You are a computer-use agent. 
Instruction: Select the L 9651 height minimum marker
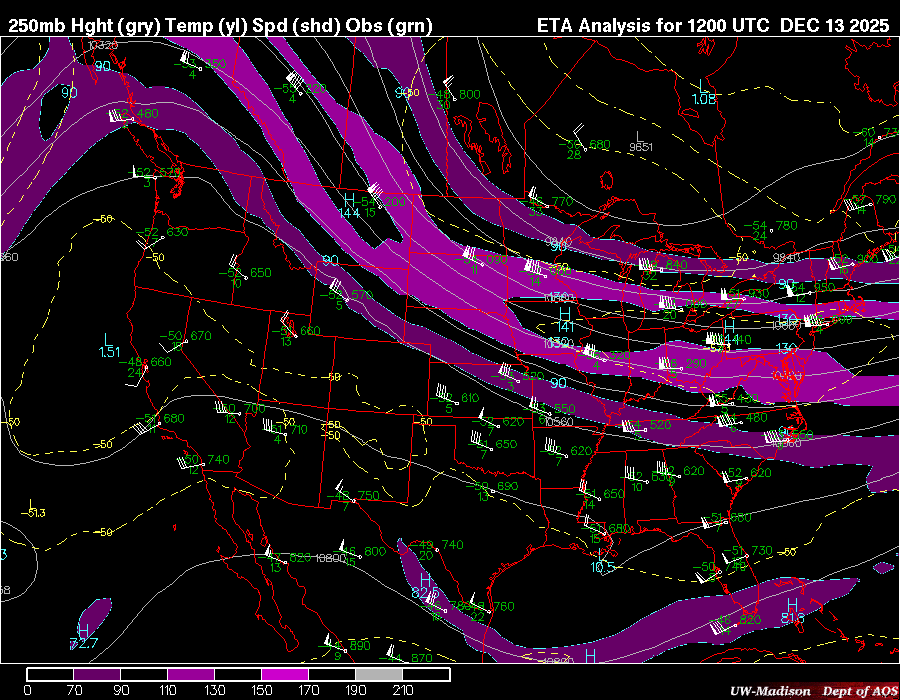(640, 141)
